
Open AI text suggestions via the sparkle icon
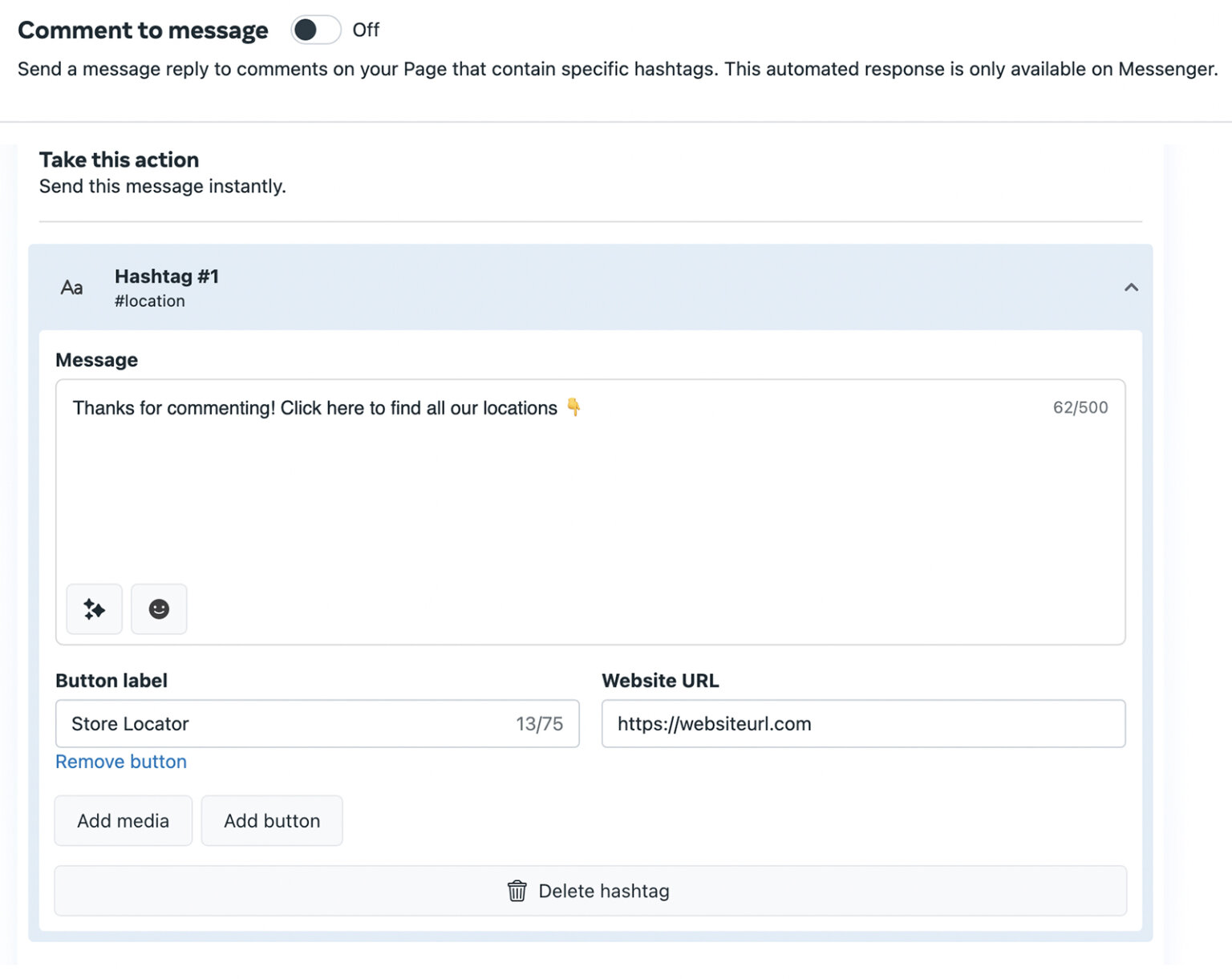pyautogui.click(x=94, y=609)
